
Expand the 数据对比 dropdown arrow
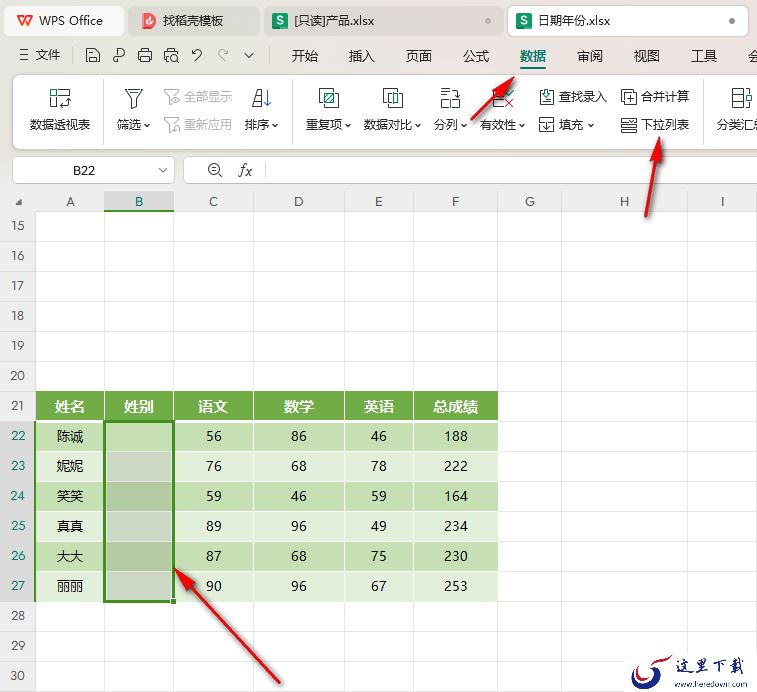[x=418, y=126]
